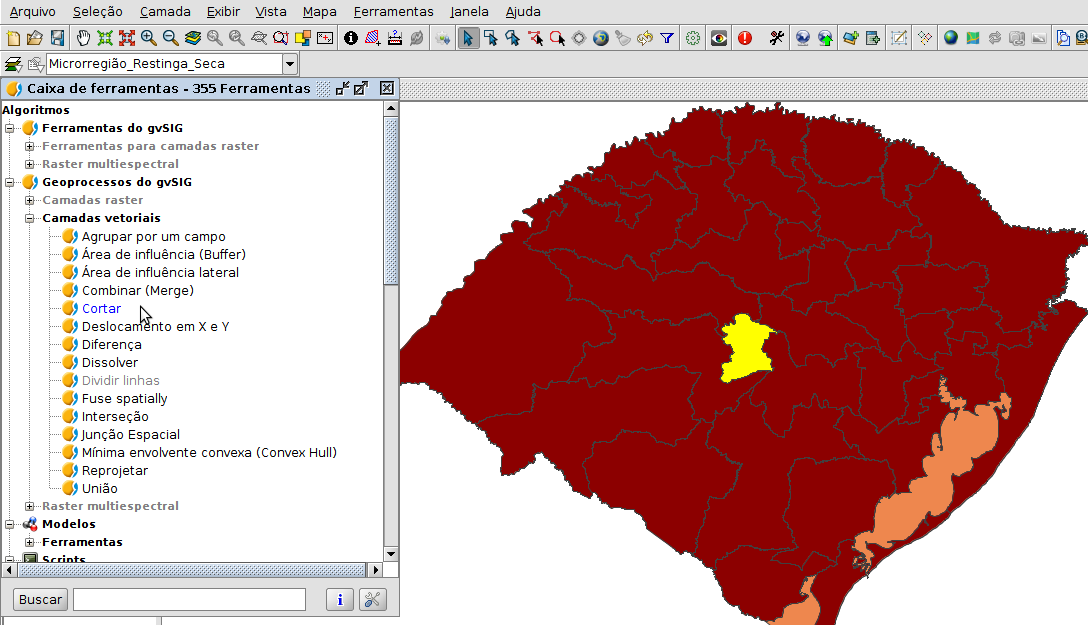Image resolution: width=1088 pixels, height=625 pixels.
Task: Activate the Info tool
Action: (351, 38)
